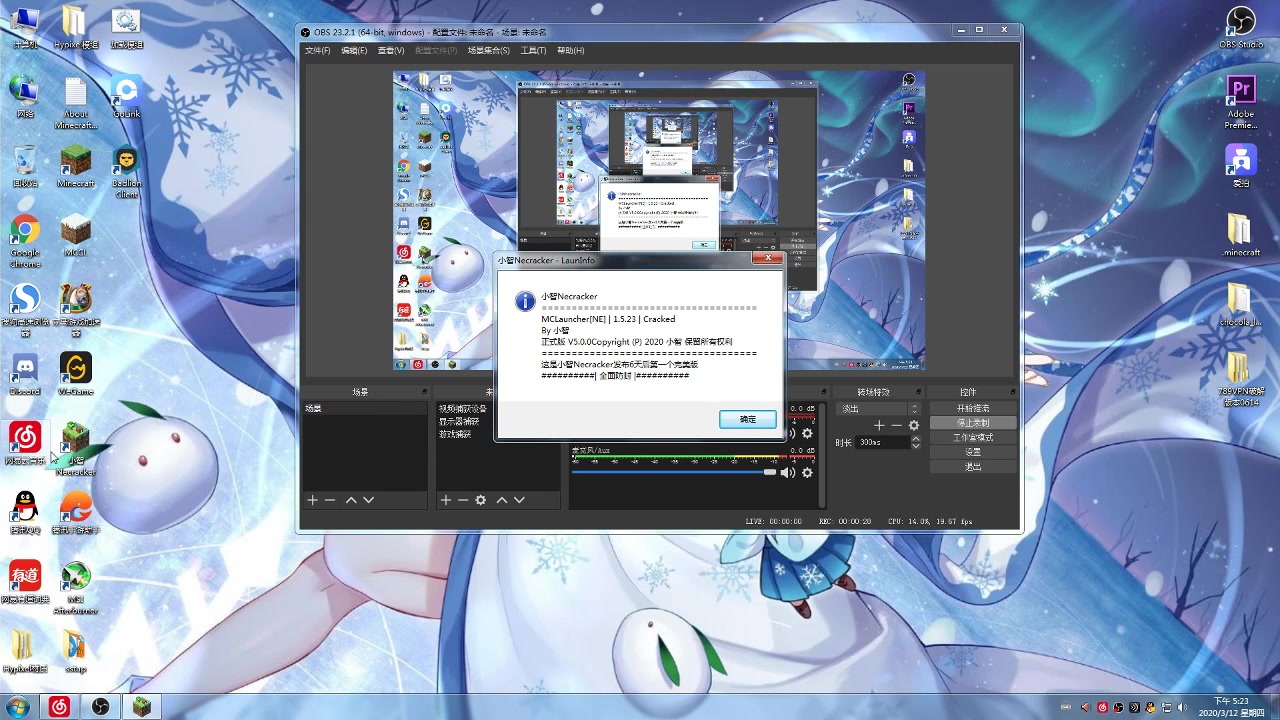Open desktop audio settings gear in OBS mixer
The height and width of the screenshot is (720, 1280).
(807, 433)
